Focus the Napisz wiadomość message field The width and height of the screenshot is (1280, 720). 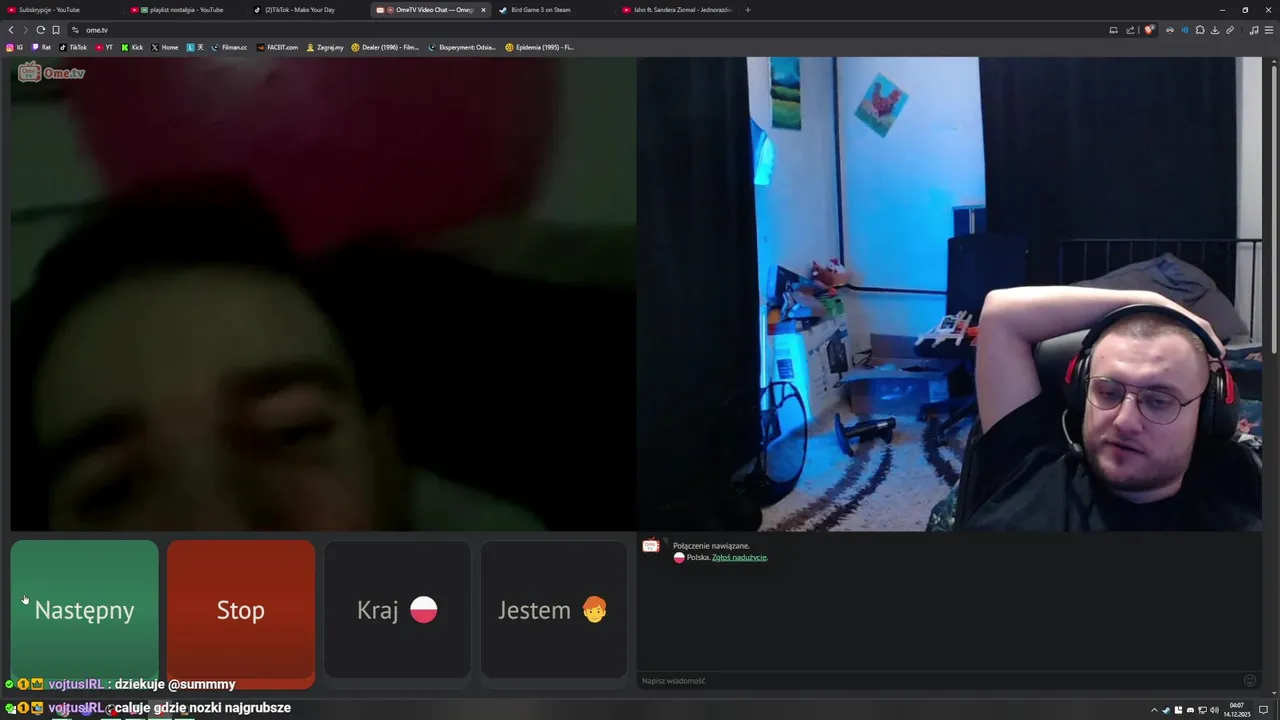pos(938,681)
